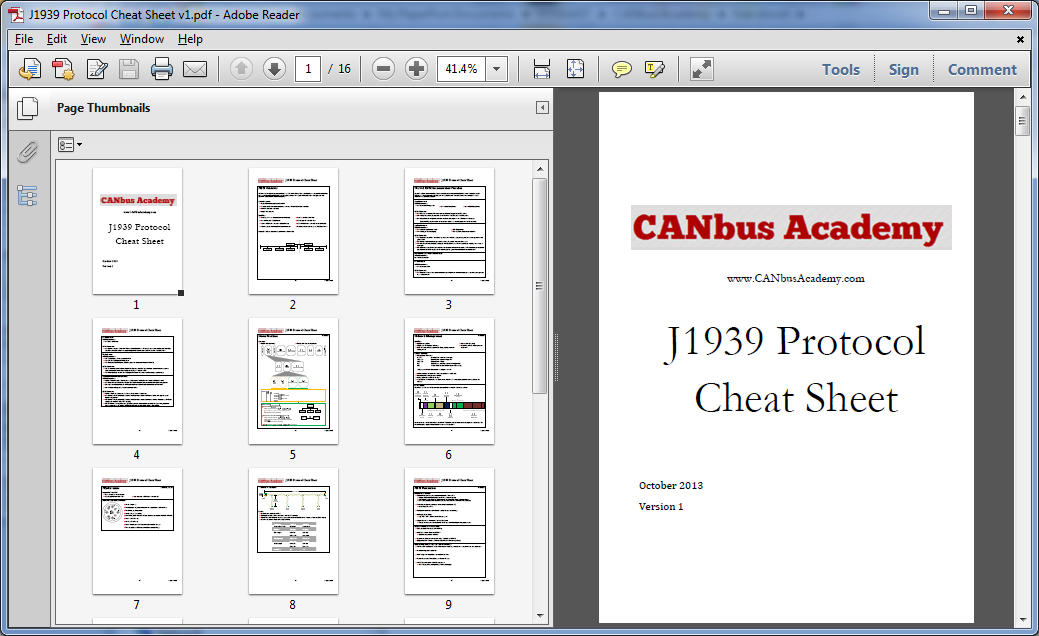Click the Zoom out minus button

pyautogui.click(x=383, y=69)
